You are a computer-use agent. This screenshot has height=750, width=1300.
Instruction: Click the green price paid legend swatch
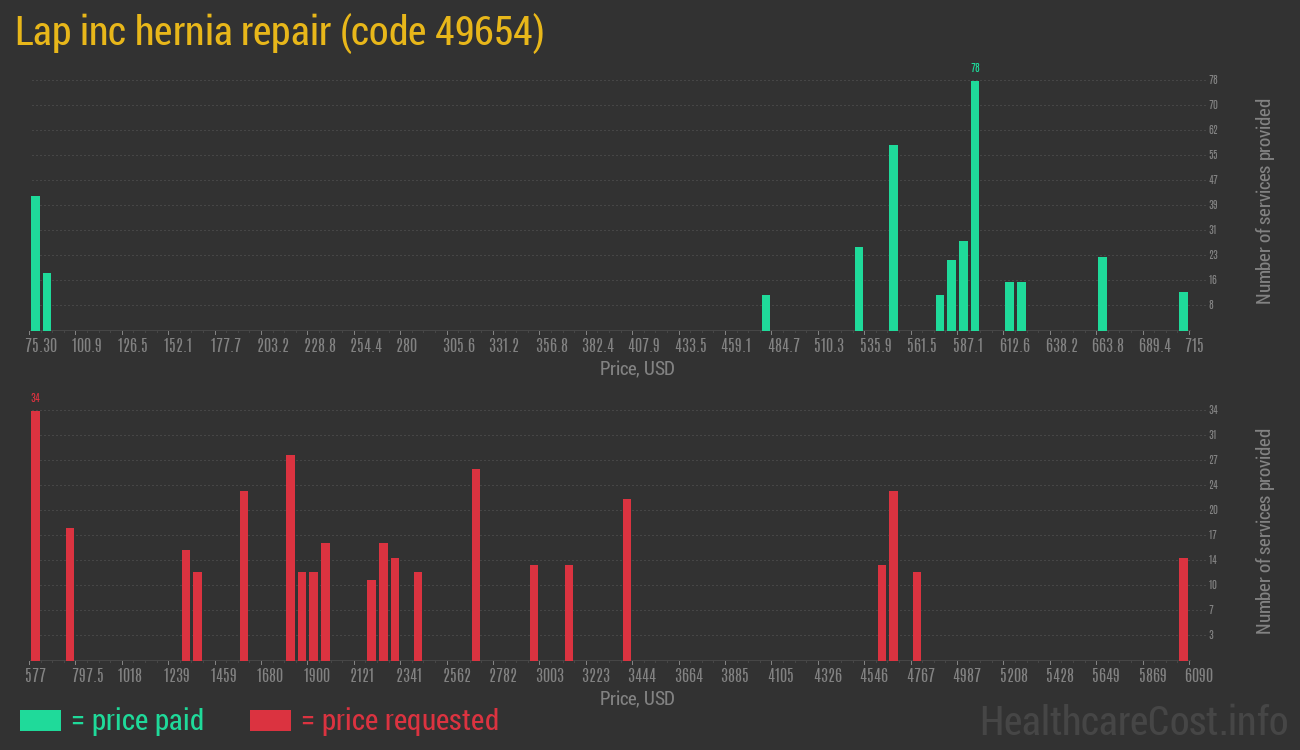click(x=40, y=720)
